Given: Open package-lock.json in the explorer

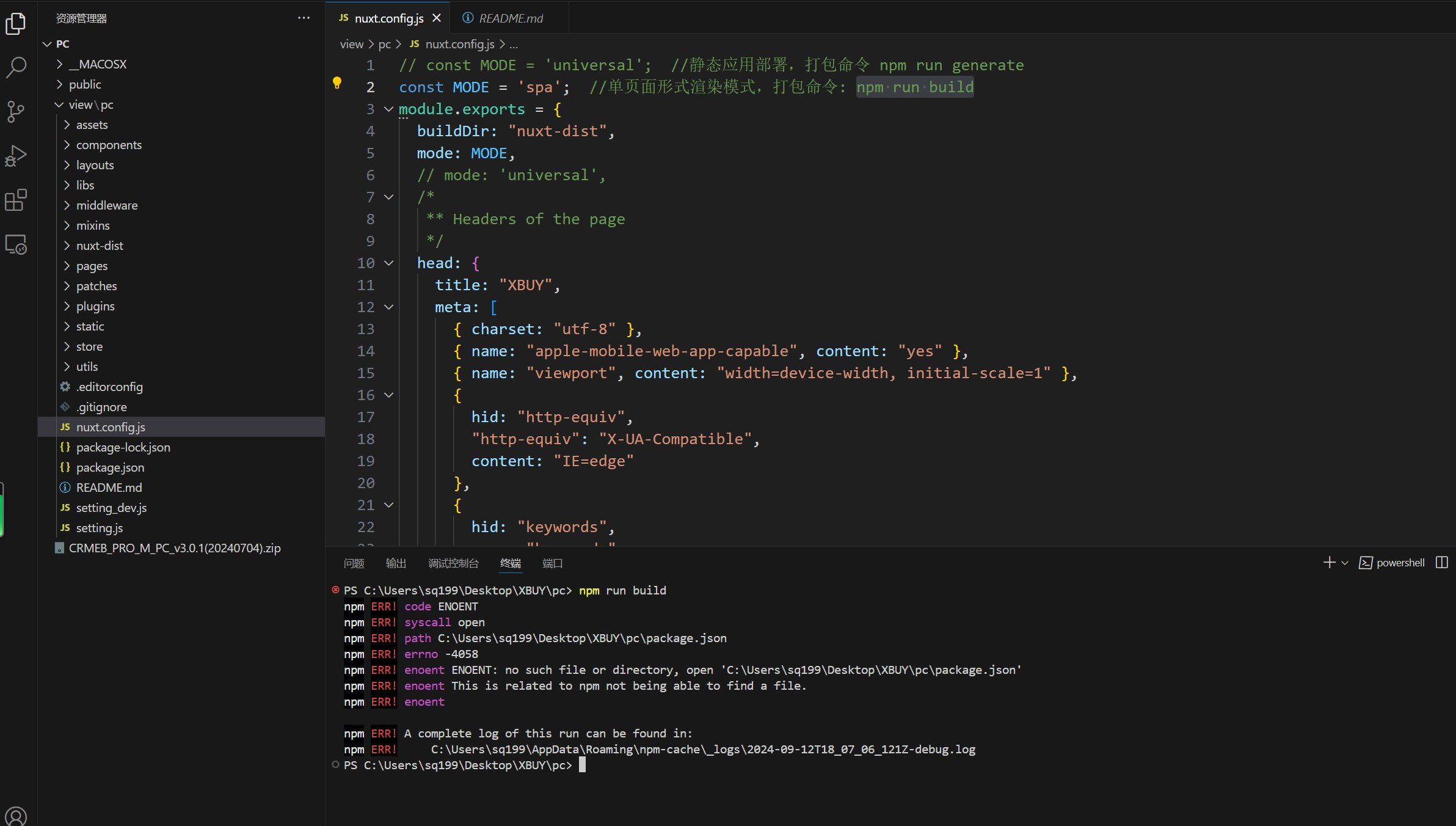Looking at the screenshot, I should tap(181, 447).
